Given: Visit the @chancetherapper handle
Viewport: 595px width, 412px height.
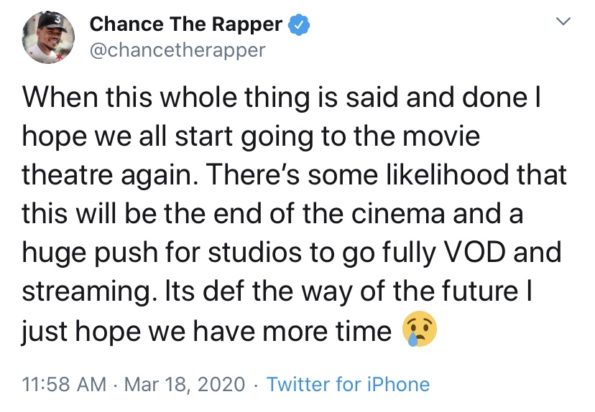Looking at the screenshot, I should coord(177,50).
